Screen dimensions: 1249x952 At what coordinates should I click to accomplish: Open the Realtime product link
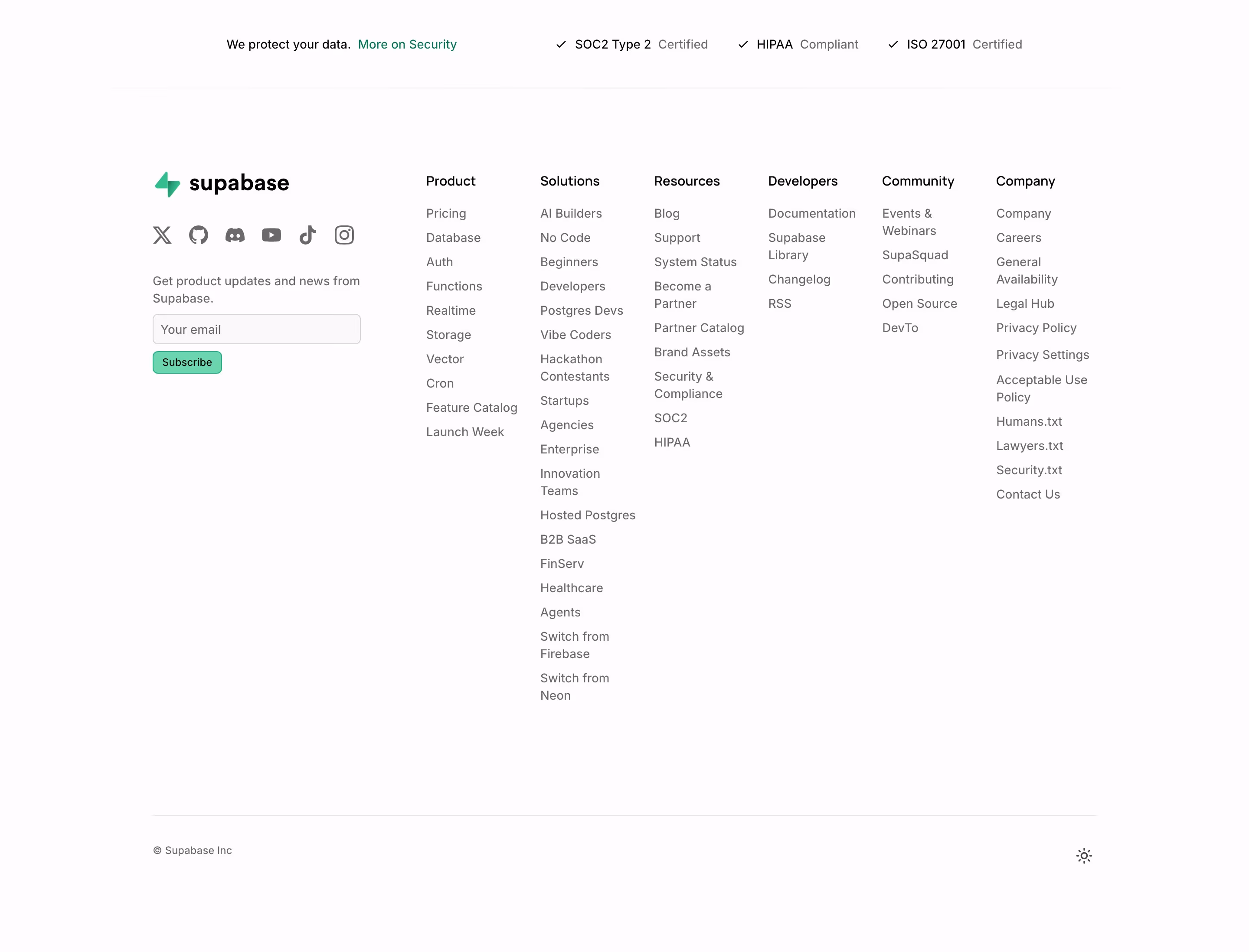(451, 310)
